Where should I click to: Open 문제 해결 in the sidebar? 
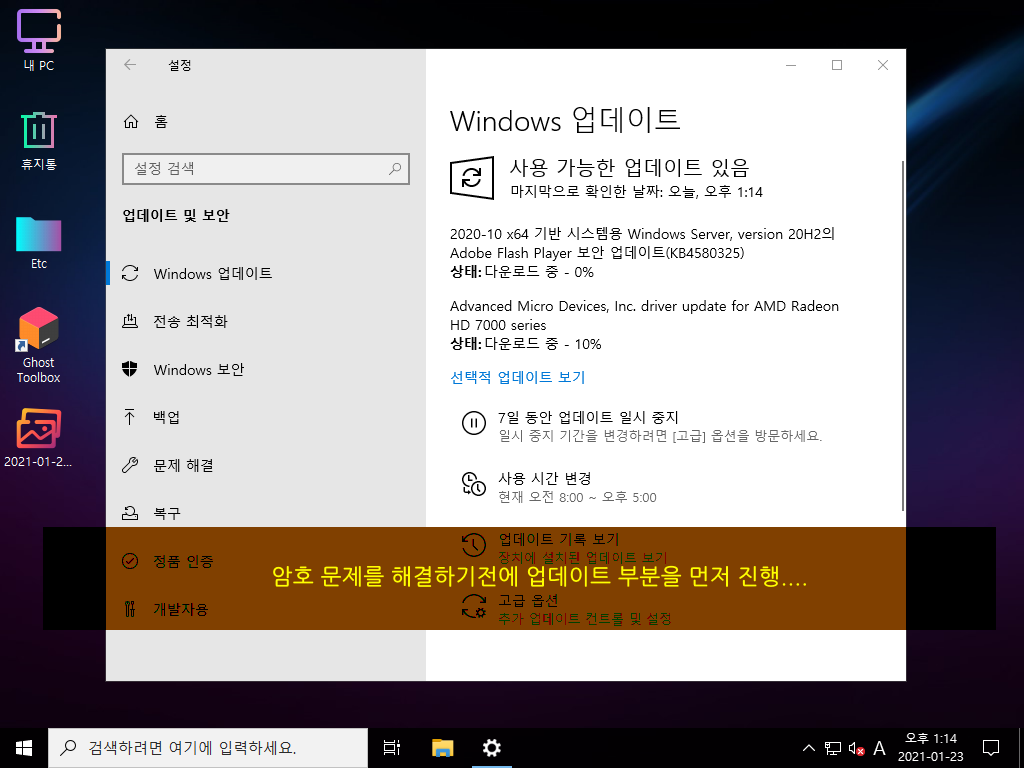[x=266, y=465]
